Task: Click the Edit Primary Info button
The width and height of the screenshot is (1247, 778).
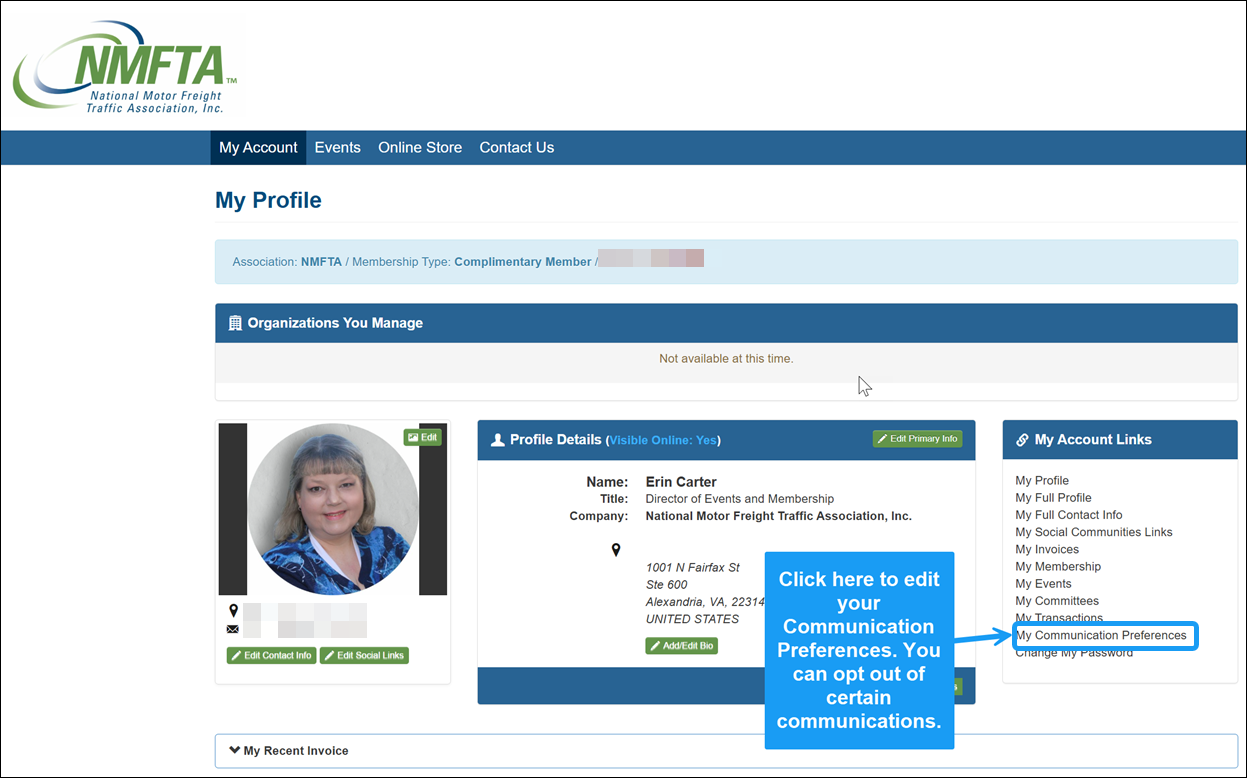Action: 917,439
